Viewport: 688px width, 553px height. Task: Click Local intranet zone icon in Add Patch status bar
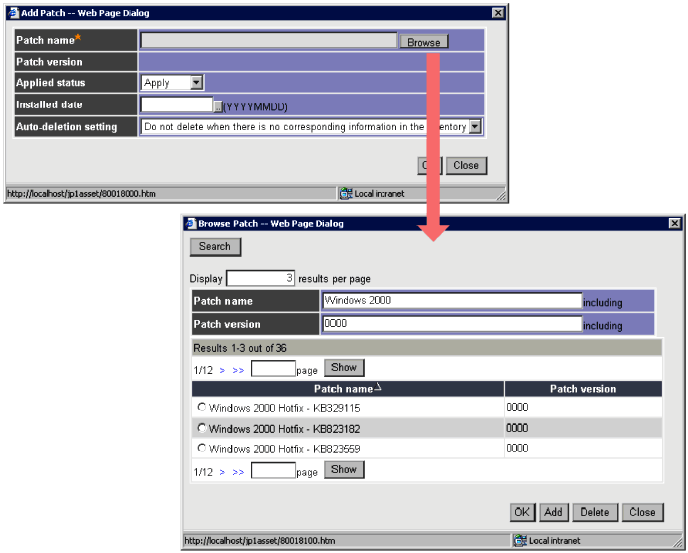click(346, 194)
